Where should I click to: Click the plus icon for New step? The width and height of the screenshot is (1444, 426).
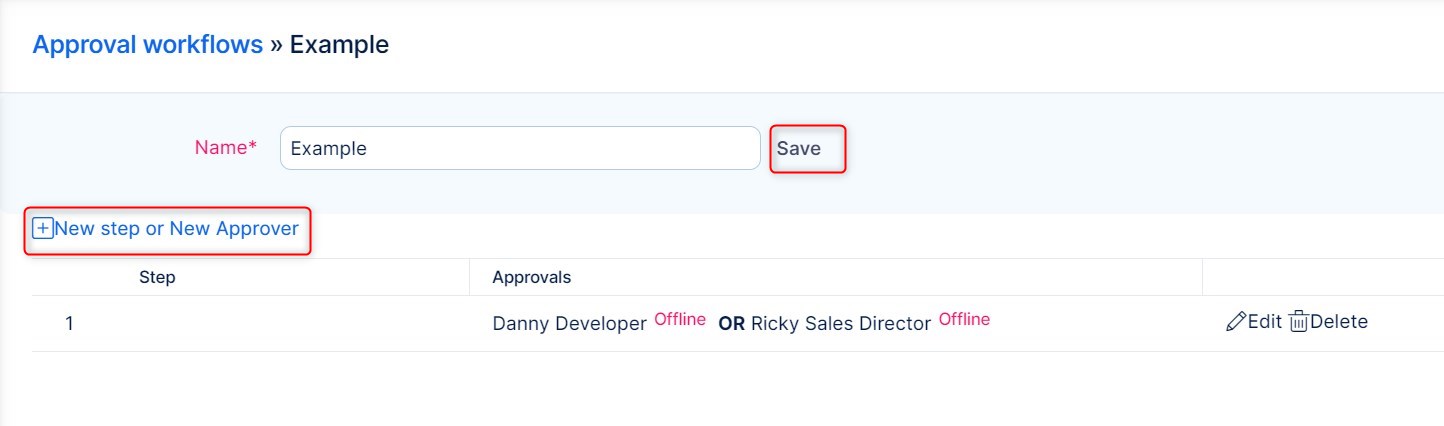[x=43, y=229]
